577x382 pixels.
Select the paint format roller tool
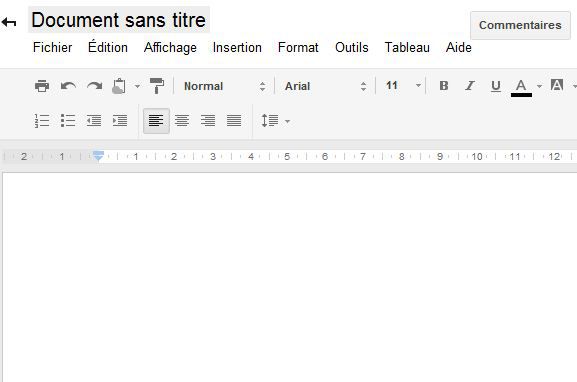(157, 86)
